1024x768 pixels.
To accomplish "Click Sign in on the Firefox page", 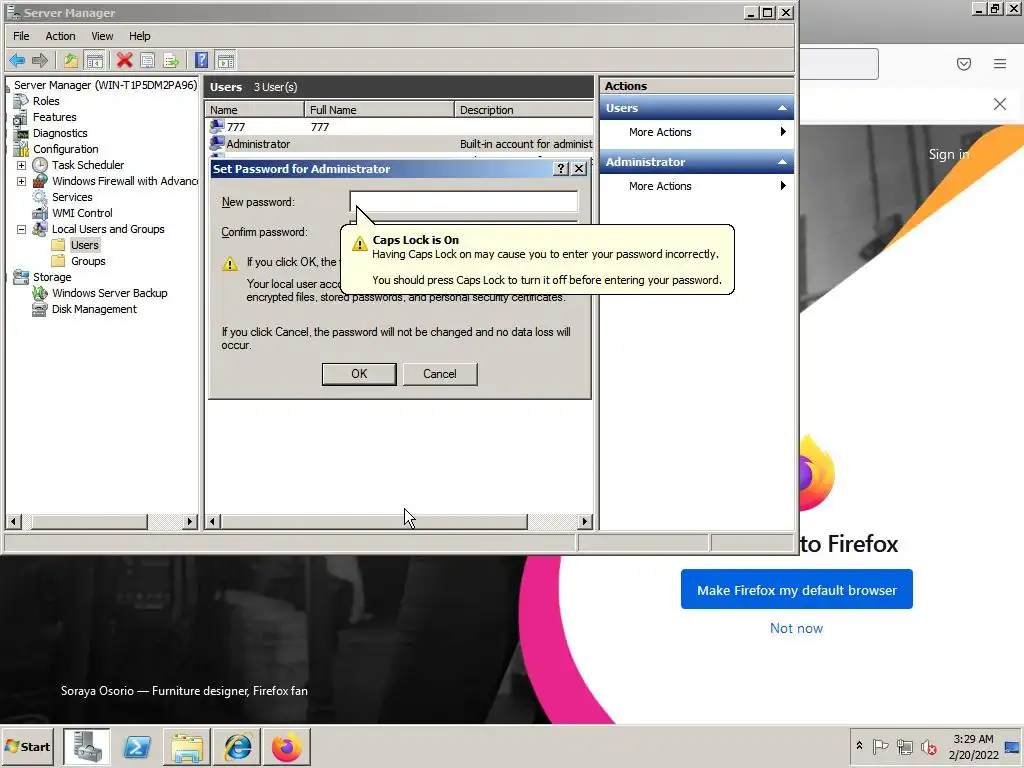I will coord(949,155).
